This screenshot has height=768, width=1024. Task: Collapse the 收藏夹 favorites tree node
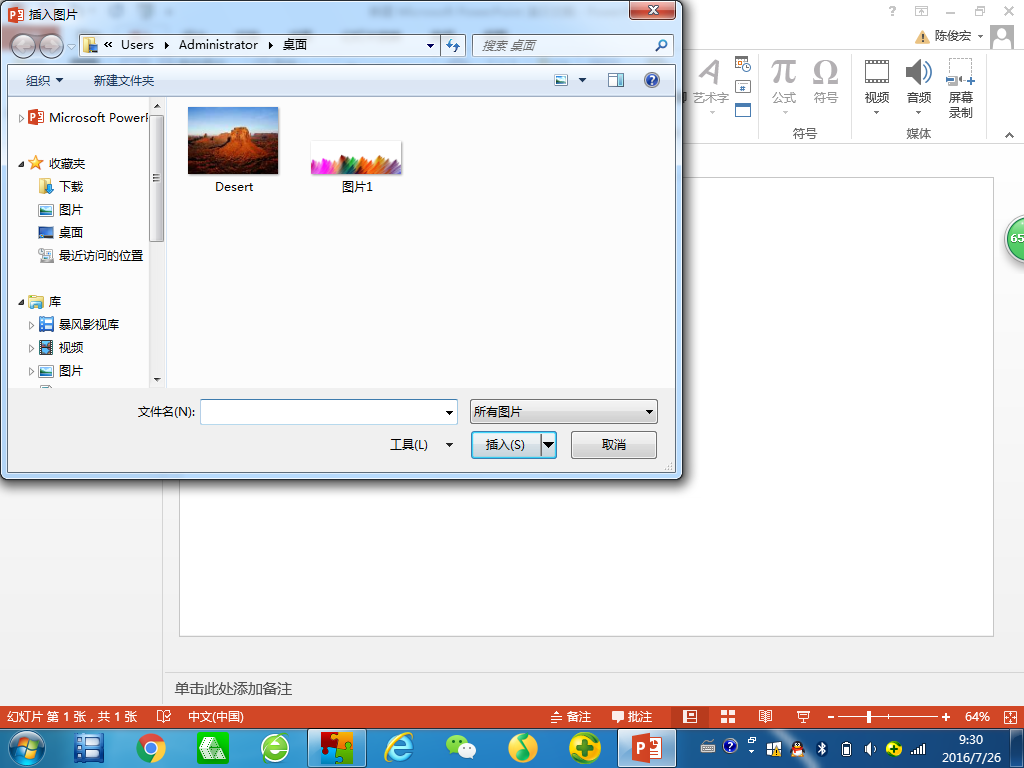(21, 164)
